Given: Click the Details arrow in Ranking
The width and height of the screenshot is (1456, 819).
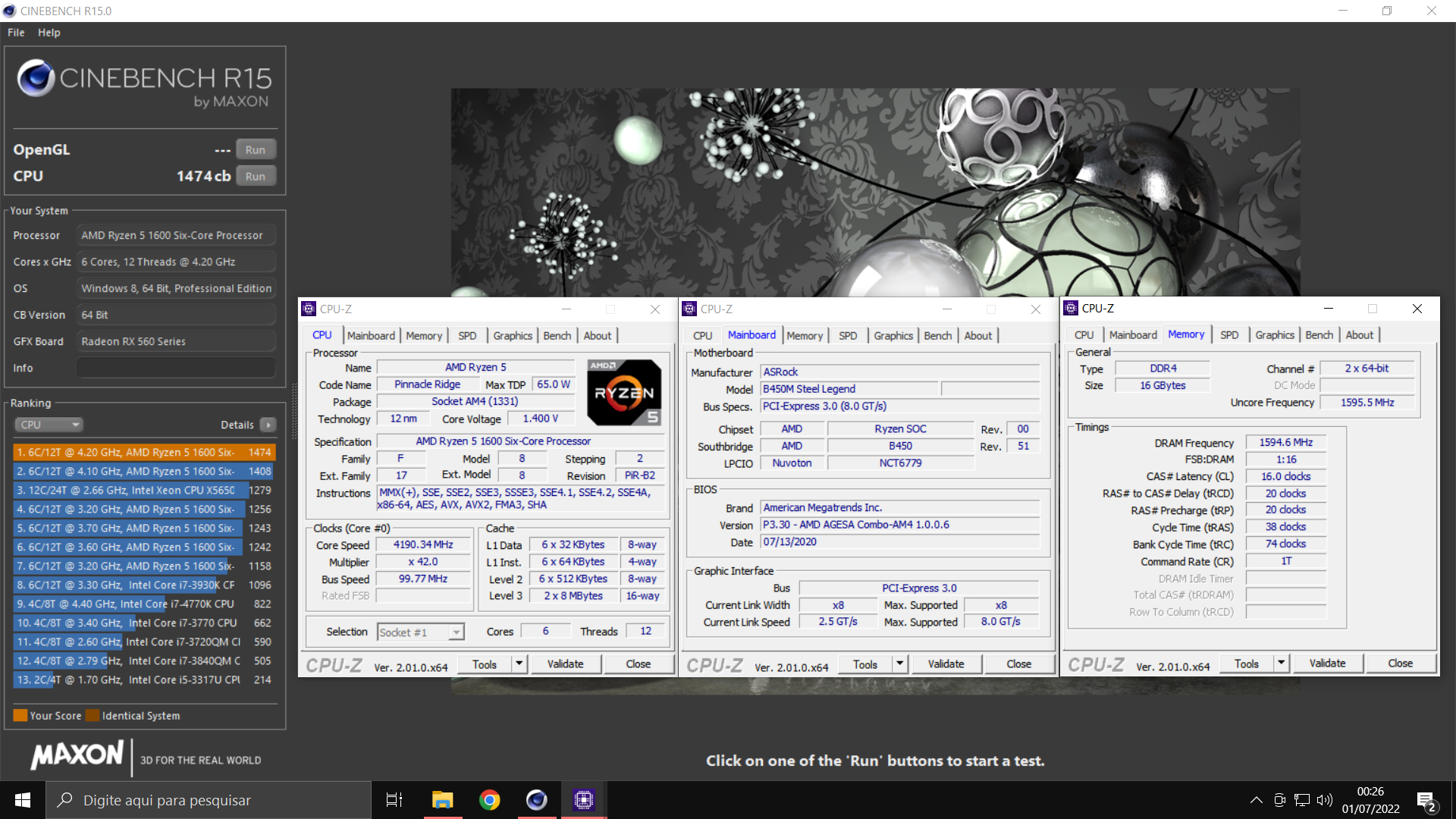Looking at the screenshot, I should pyautogui.click(x=268, y=425).
